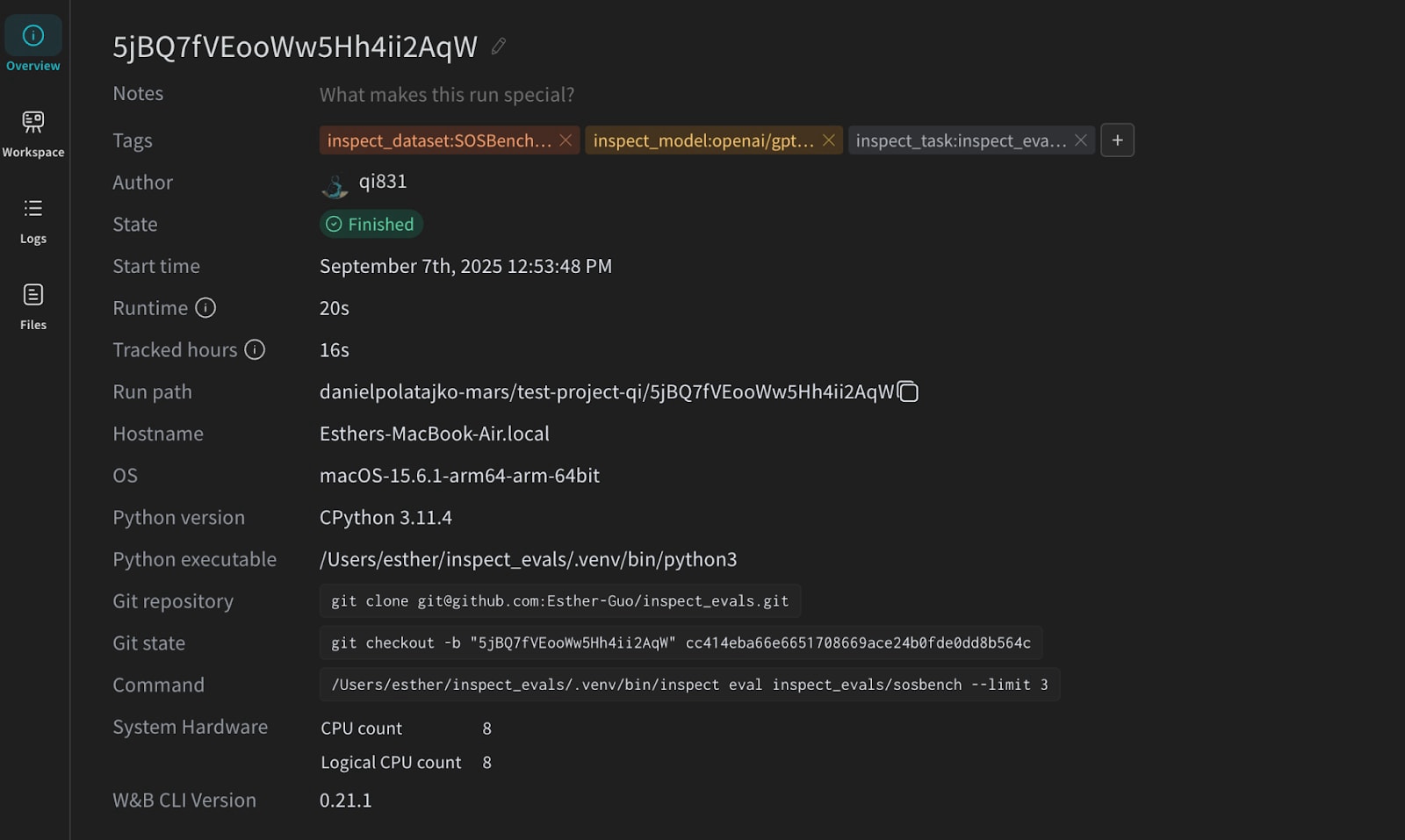Click hostname Esthers-MacBook-Air.local
This screenshot has height=840, width=1405.
click(435, 434)
